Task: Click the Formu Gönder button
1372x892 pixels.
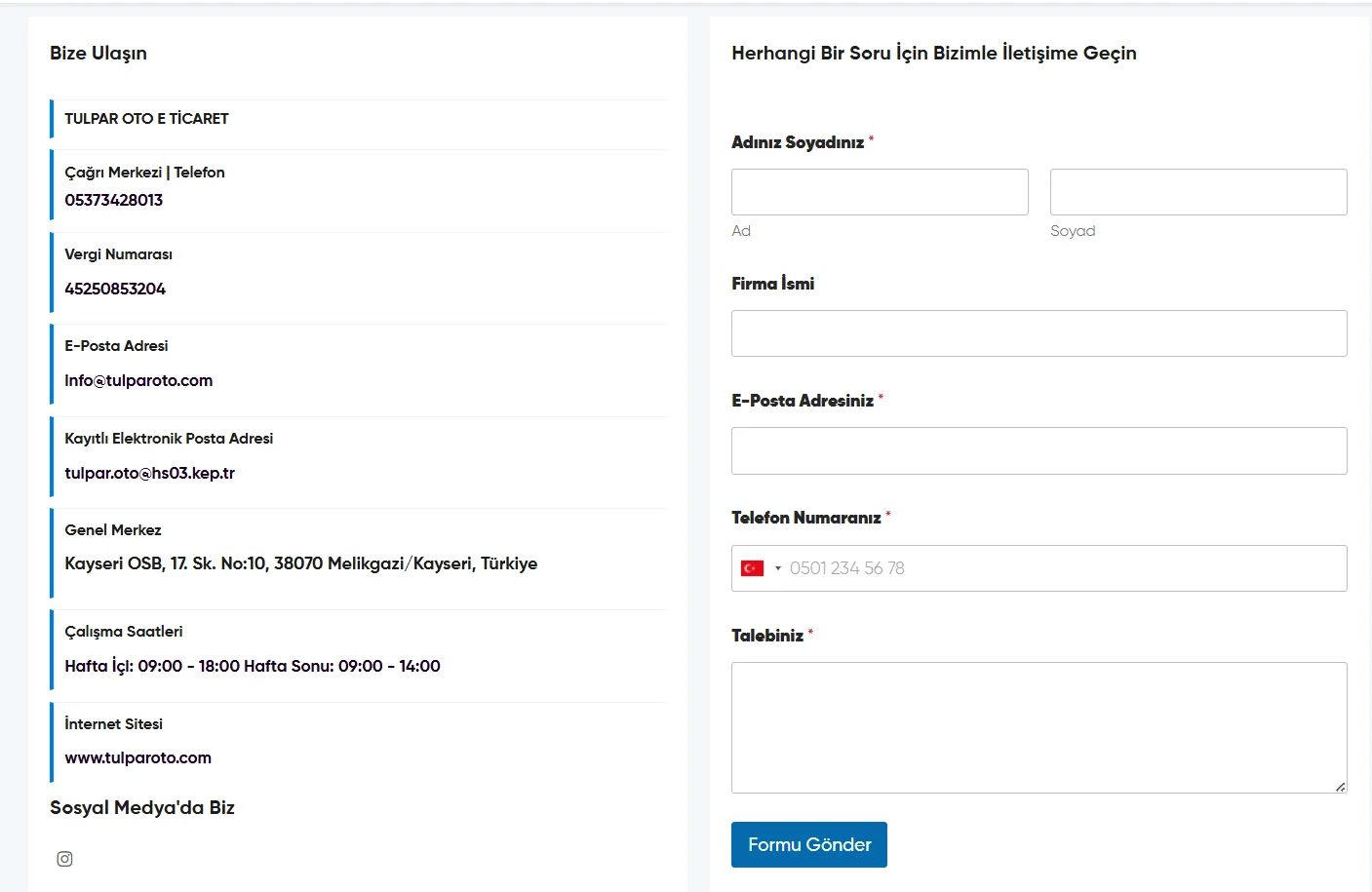Action: [x=808, y=844]
